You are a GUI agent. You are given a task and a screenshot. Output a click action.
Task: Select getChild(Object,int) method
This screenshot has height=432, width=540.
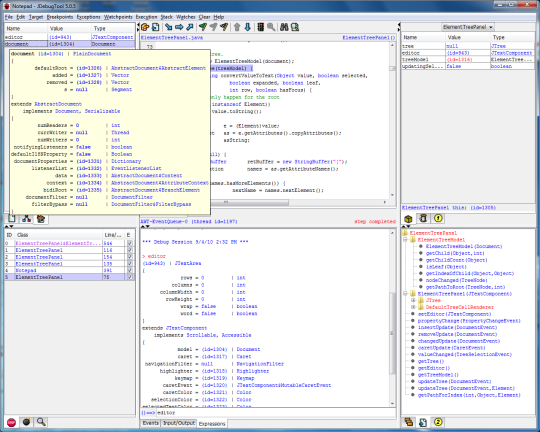[455, 253]
